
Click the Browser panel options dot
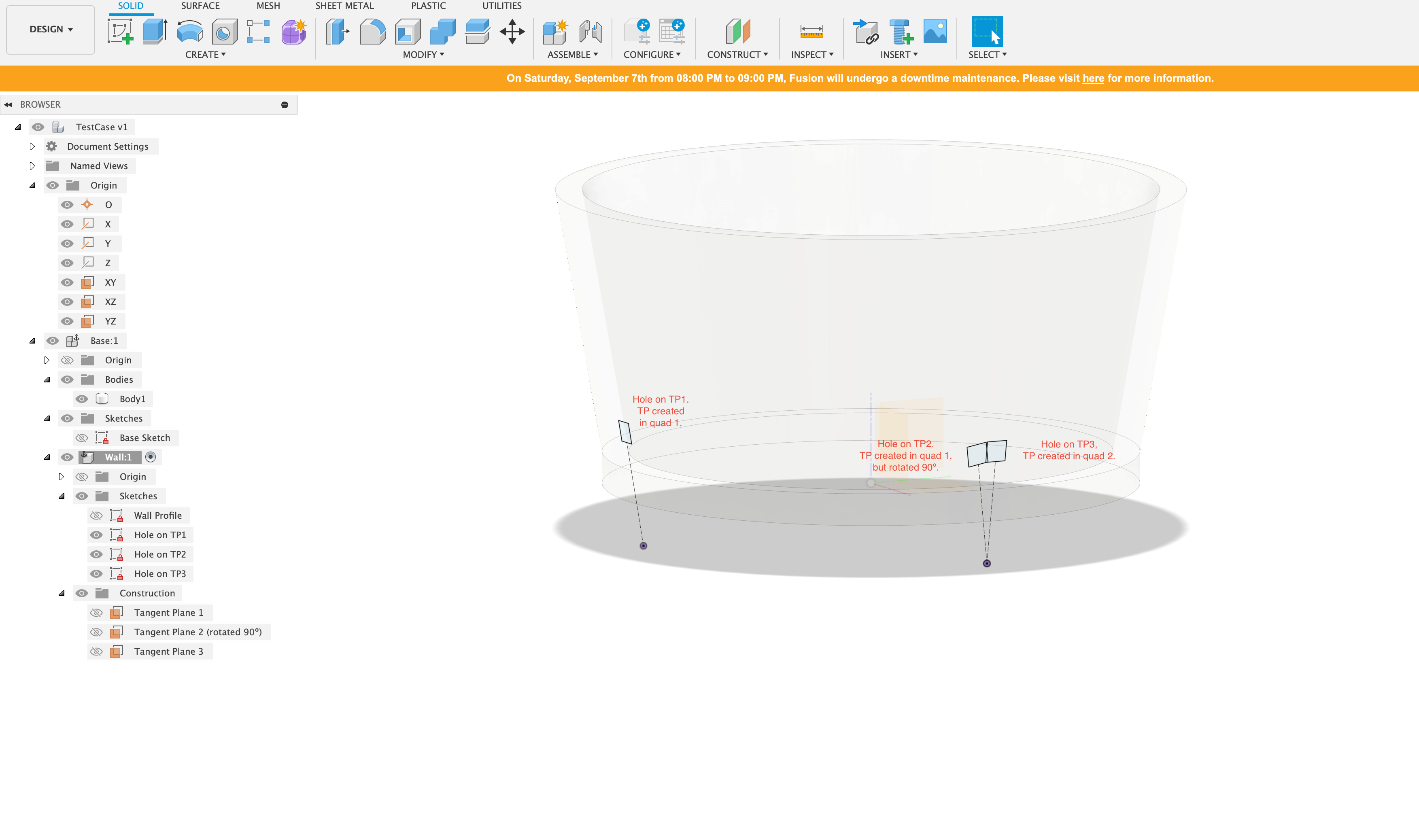pos(285,105)
